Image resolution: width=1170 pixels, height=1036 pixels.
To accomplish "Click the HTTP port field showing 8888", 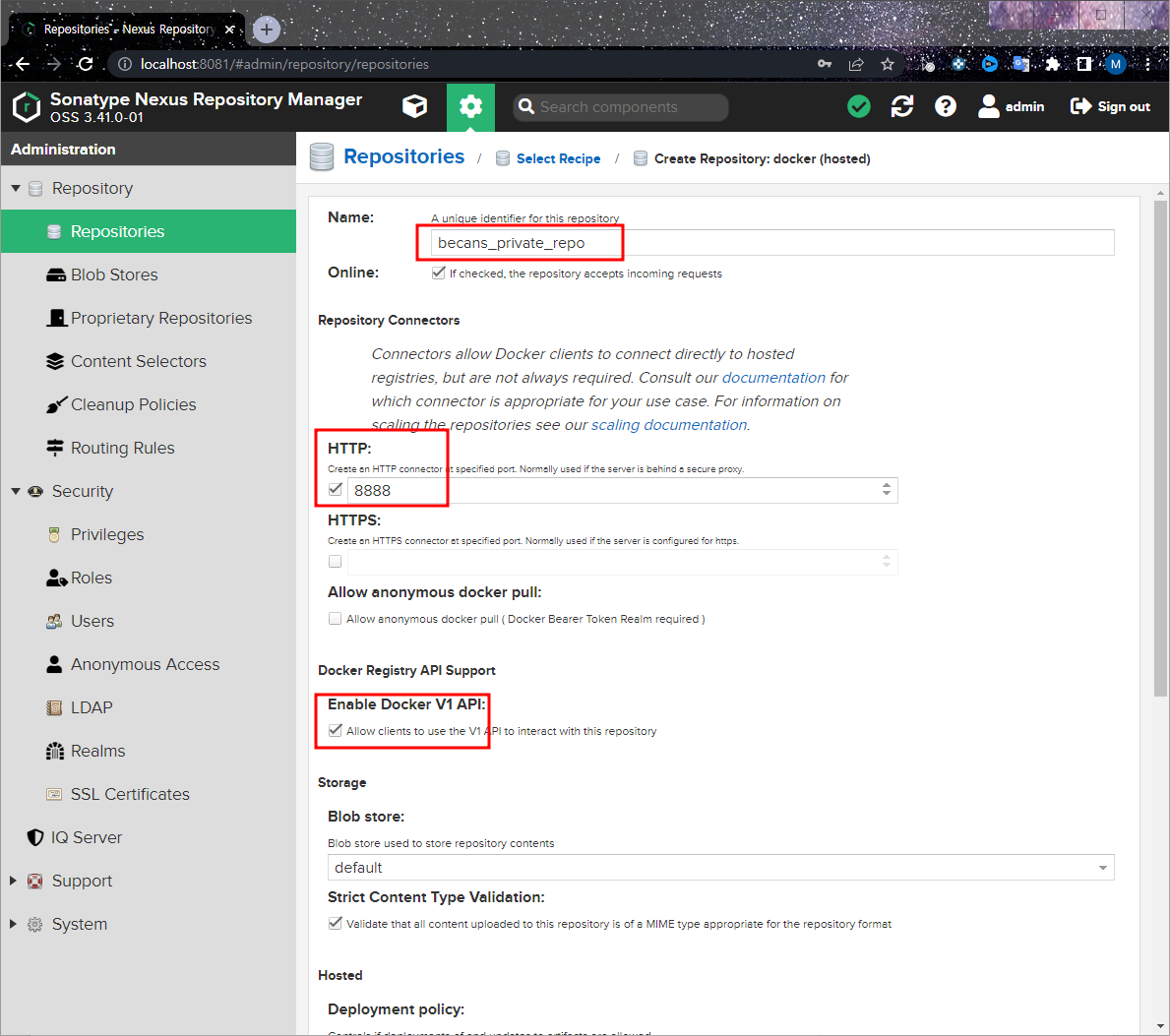I will [612, 490].
